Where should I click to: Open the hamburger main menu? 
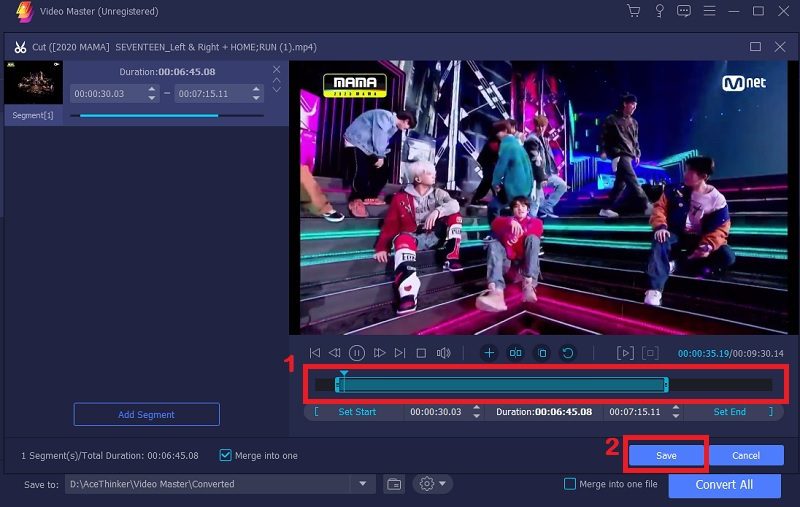pos(709,11)
